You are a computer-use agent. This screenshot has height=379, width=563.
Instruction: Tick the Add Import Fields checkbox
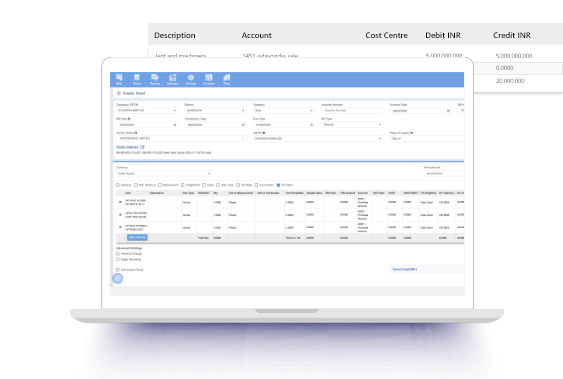click(x=117, y=270)
